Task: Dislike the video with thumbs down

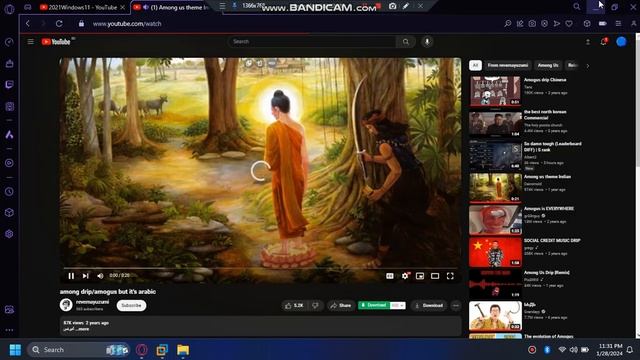Action: coord(315,305)
